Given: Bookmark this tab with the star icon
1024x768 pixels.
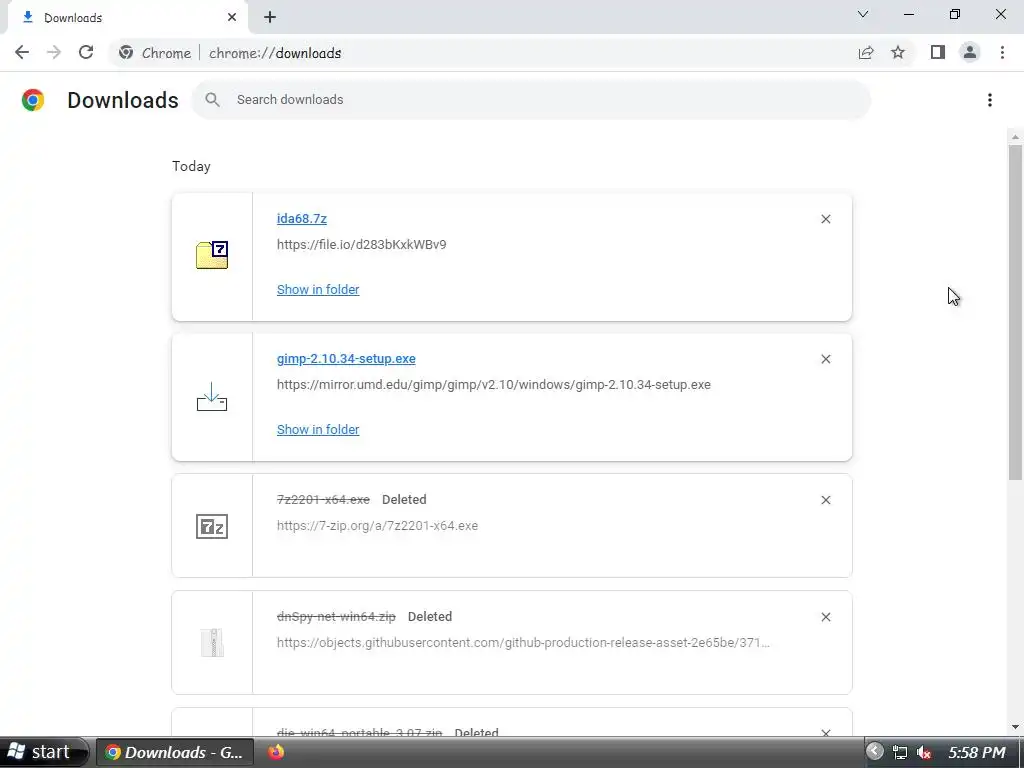Looking at the screenshot, I should (898, 53).
